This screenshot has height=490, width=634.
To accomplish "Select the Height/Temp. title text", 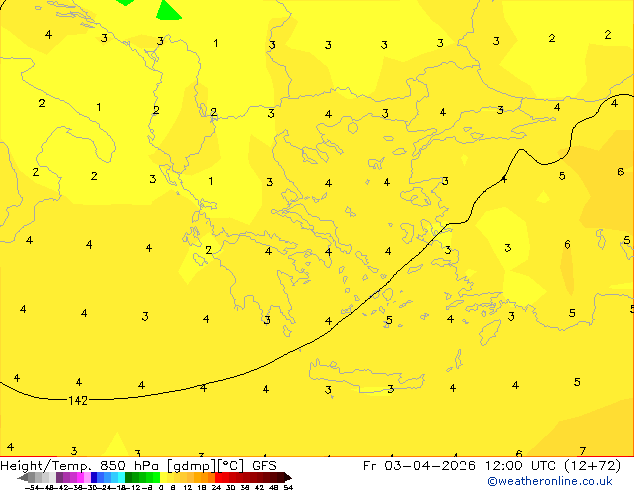I will [x=46, y=466].
